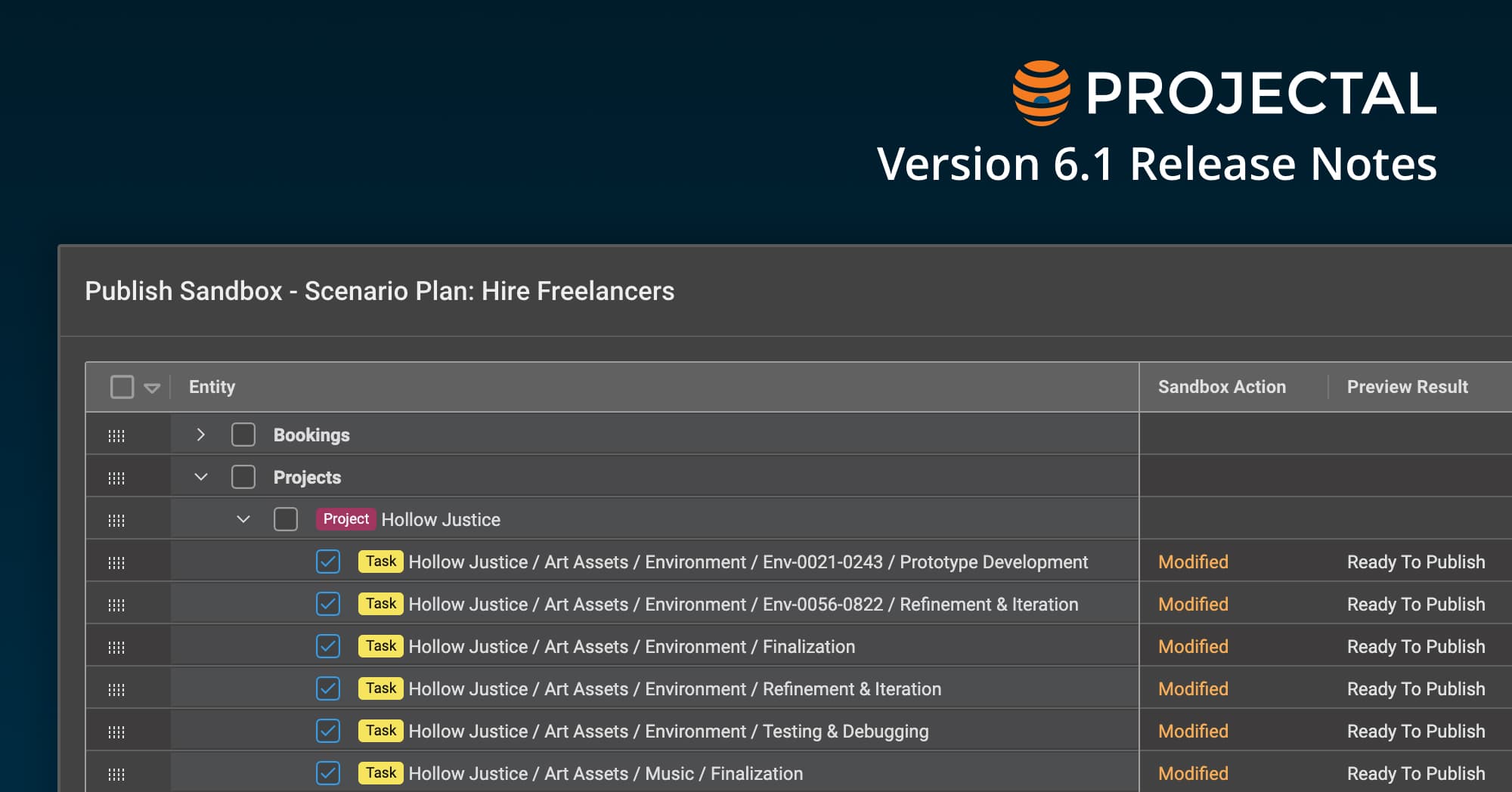The height and width of the screenshot is (792, 1512).
Task: Check the Projects group checkbox
Action: [243, 477]
